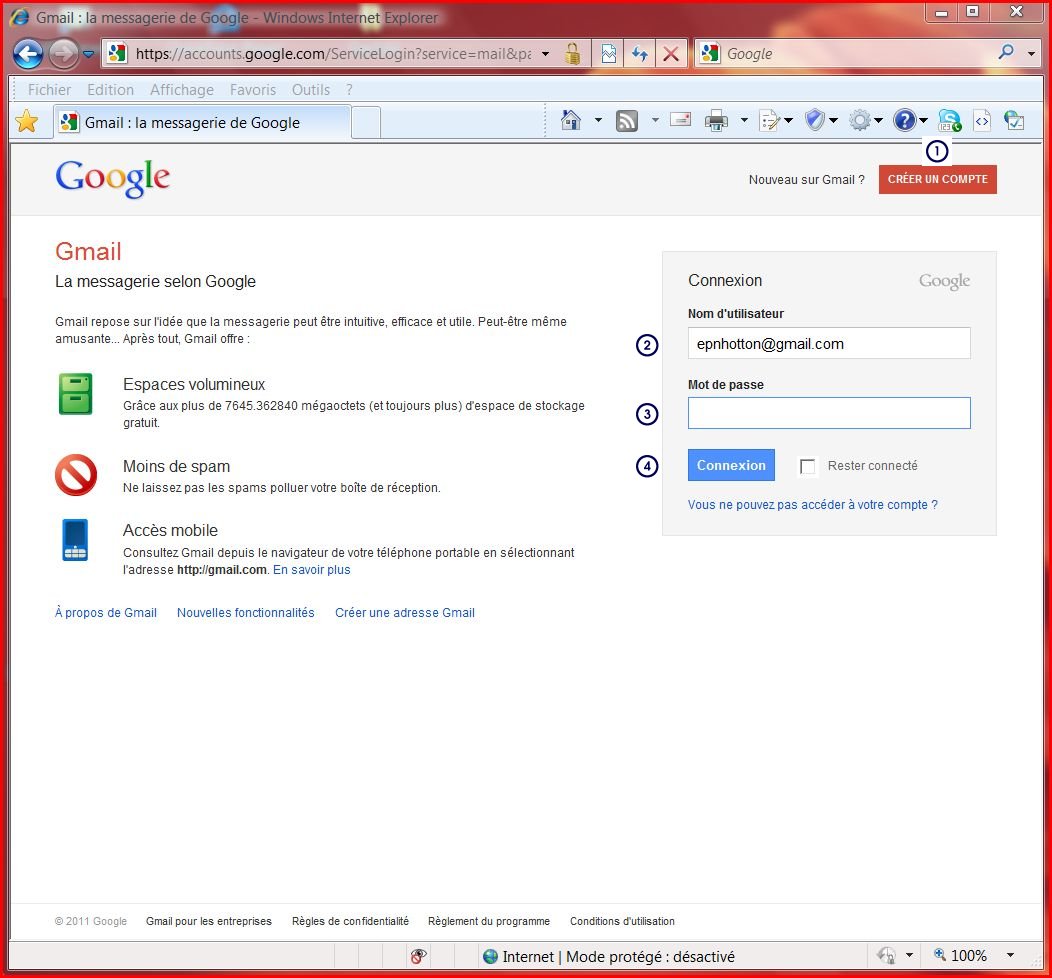Expand the zoom level dropdown arrow
The height and width of the screenshot is (978, 1052).
point(1010,955)
